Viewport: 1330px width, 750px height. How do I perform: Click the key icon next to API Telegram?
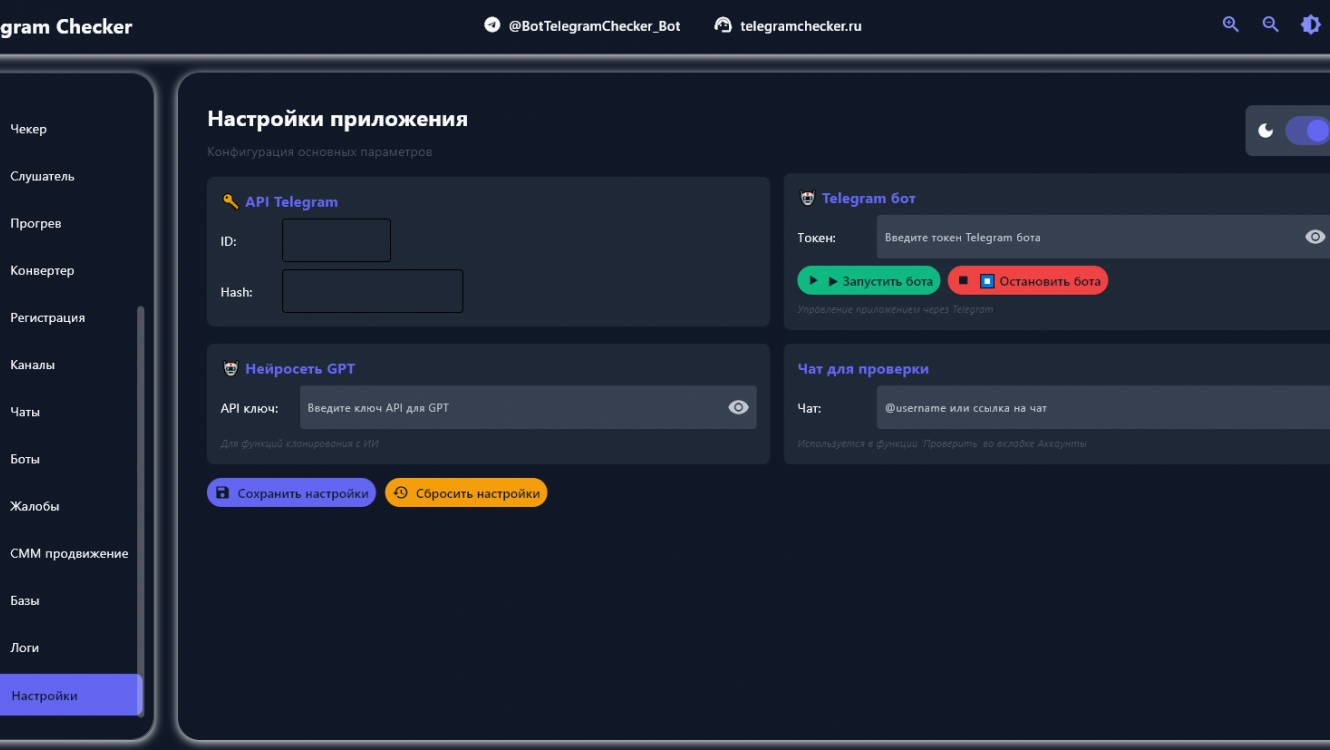coord(230,201)
